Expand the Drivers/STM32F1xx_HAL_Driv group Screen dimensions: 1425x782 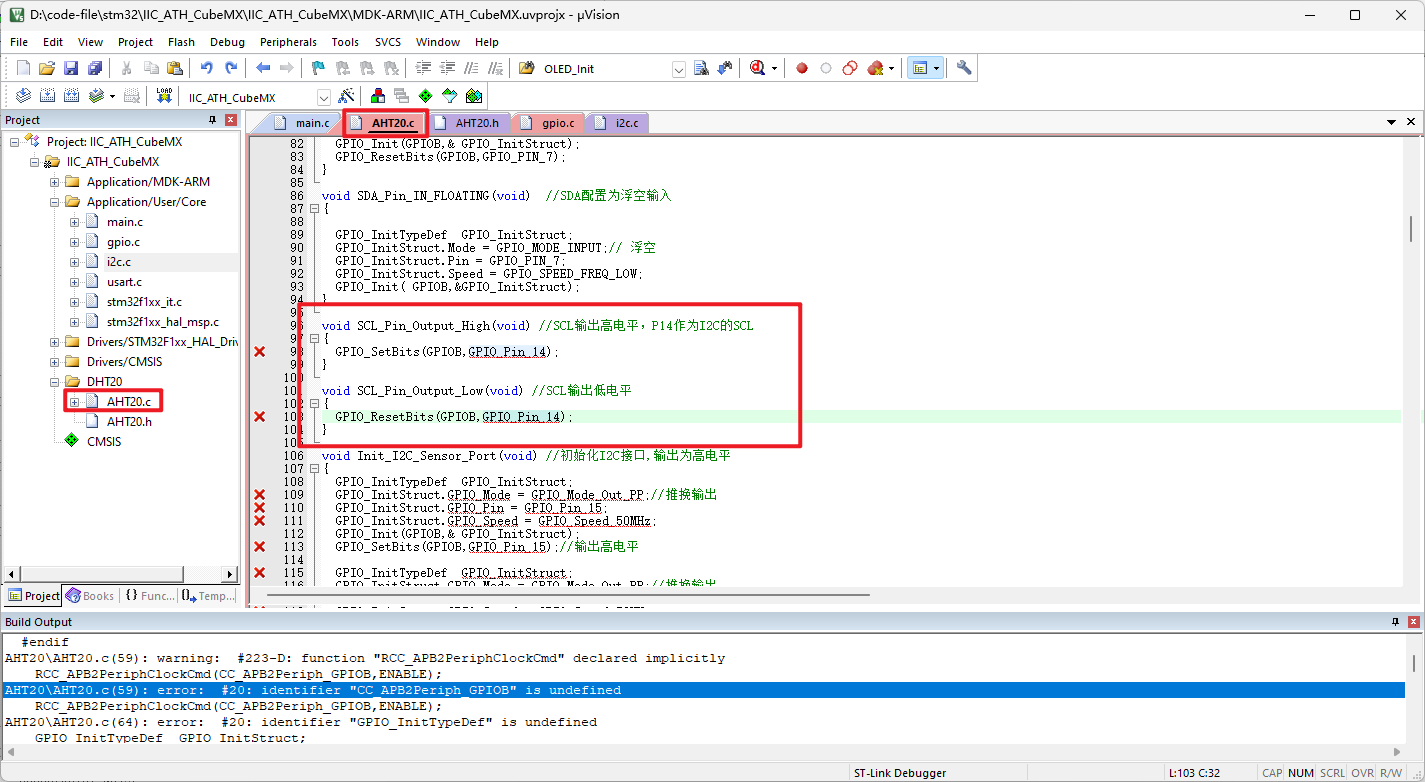pos(55,342)
